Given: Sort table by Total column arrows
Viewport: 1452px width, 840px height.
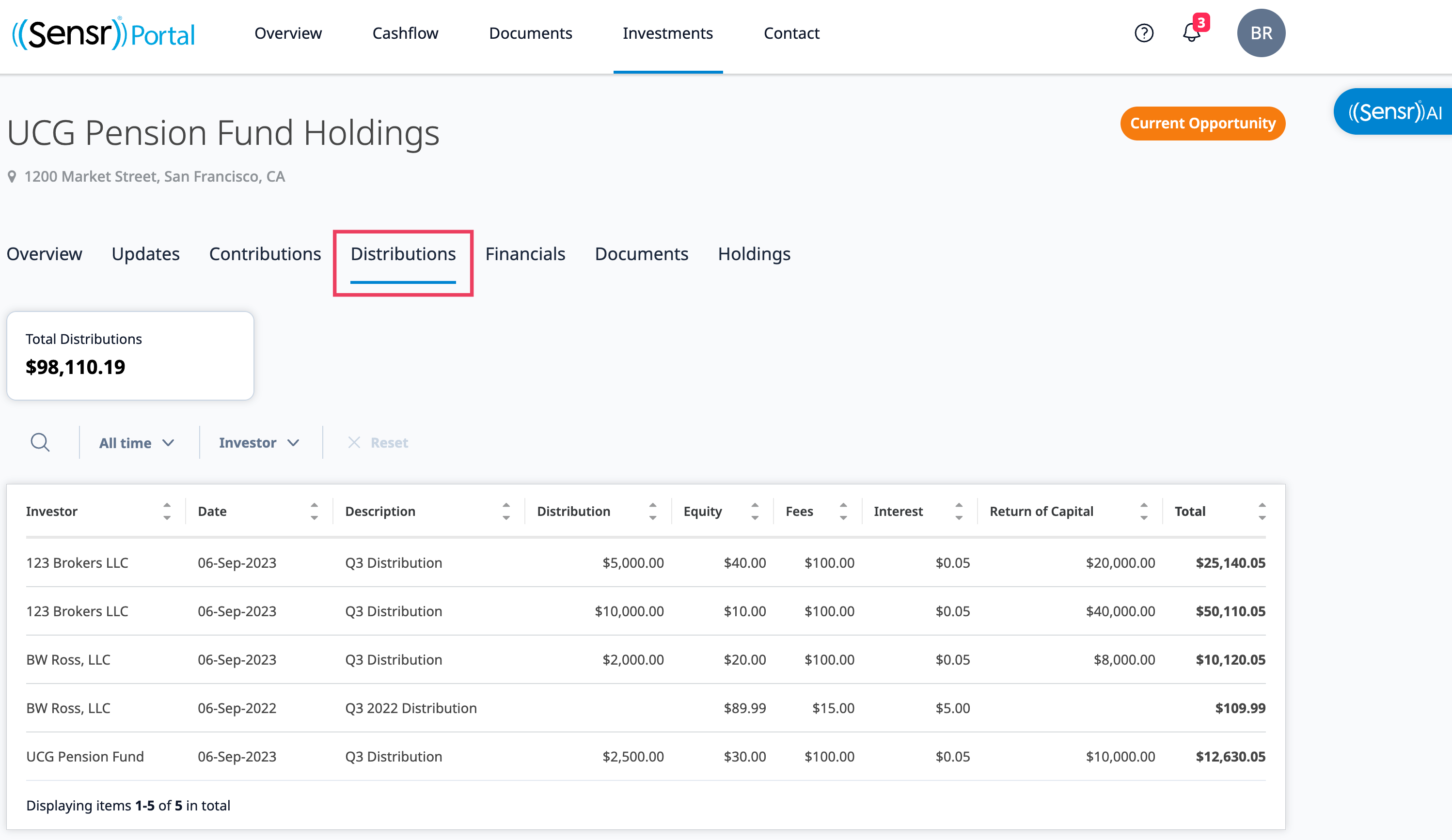Looking at the screenshot, I should point(1262,511).
